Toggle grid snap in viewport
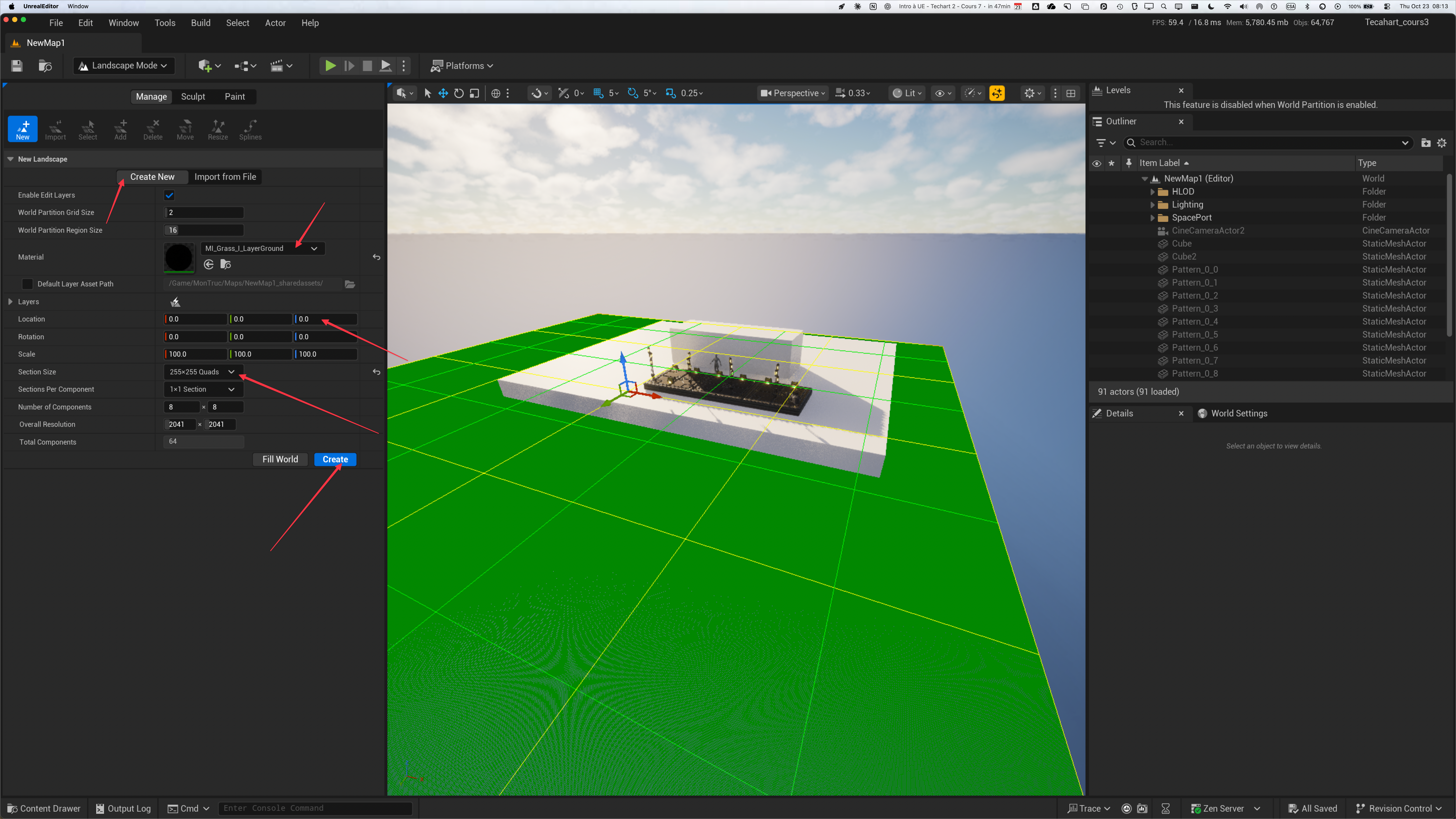 point(599,93)
